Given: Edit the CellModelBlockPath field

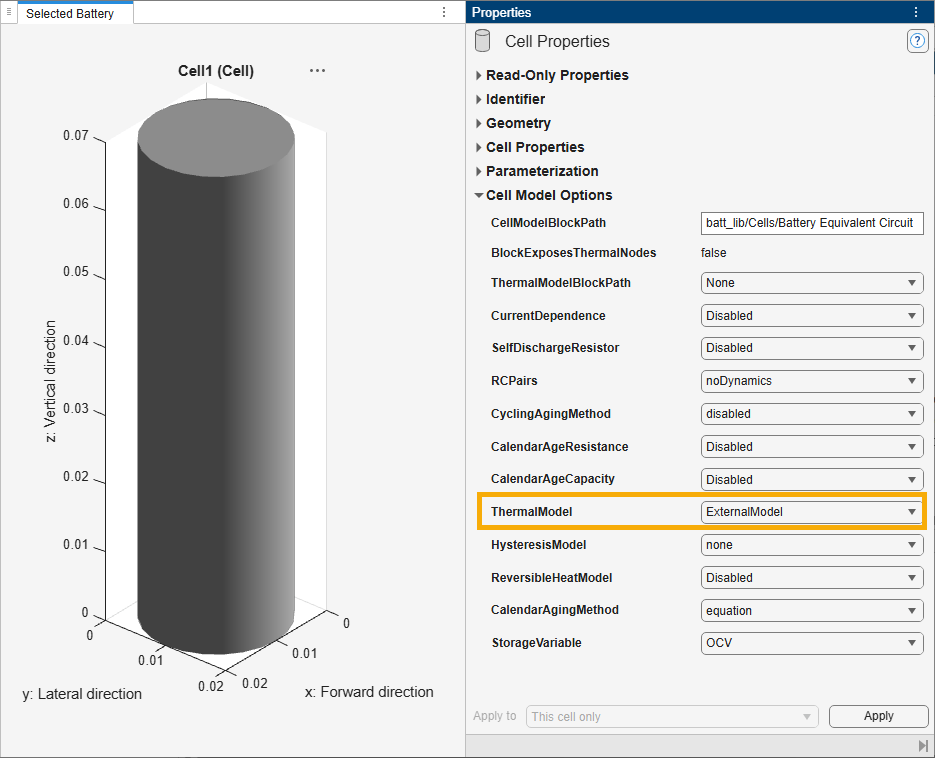Looking at the screenshot, I should 812,223.
